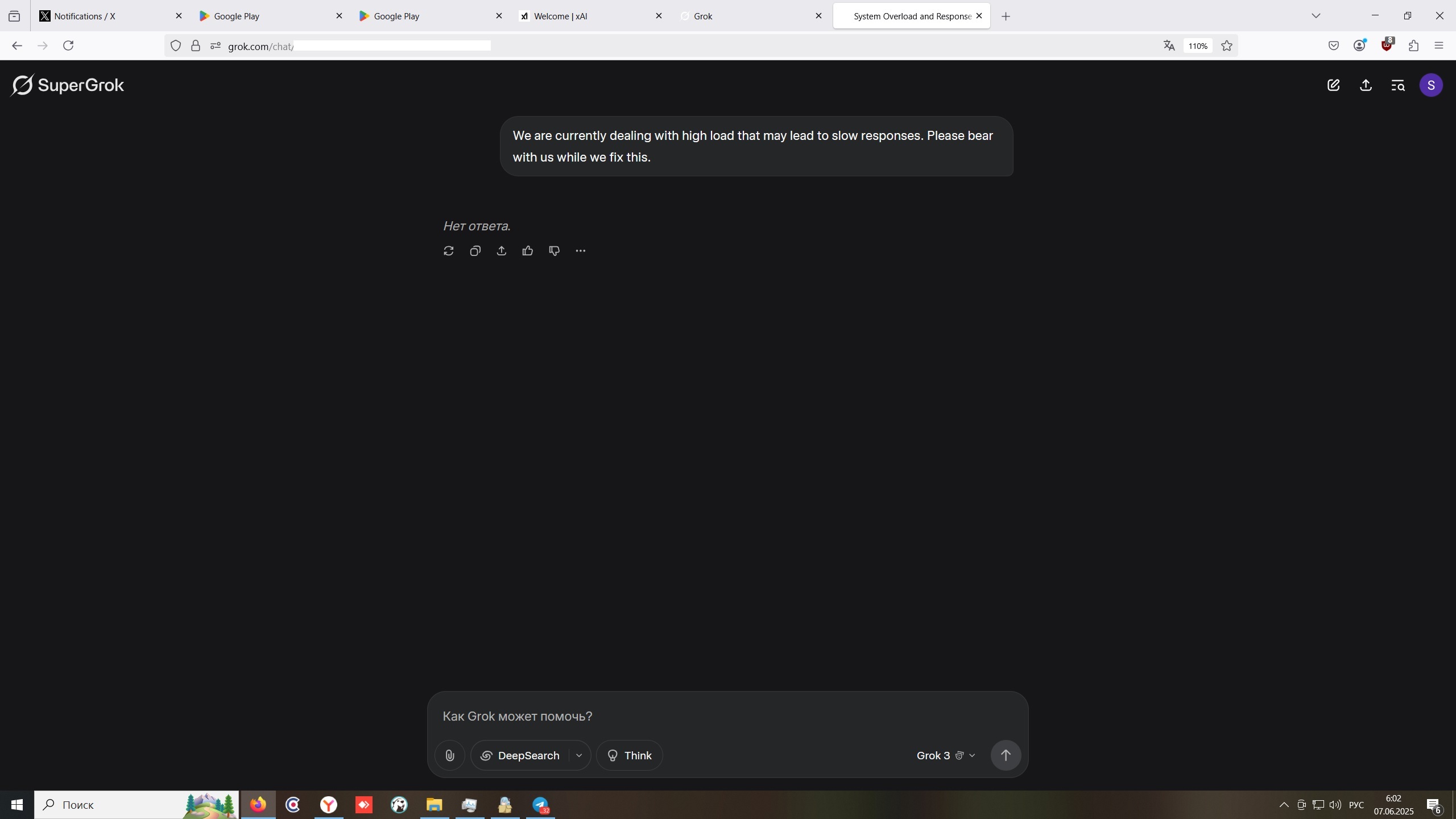Send message with arrow button
This screenshot has width=1456, height=819.
click(x=1005, y=755)
